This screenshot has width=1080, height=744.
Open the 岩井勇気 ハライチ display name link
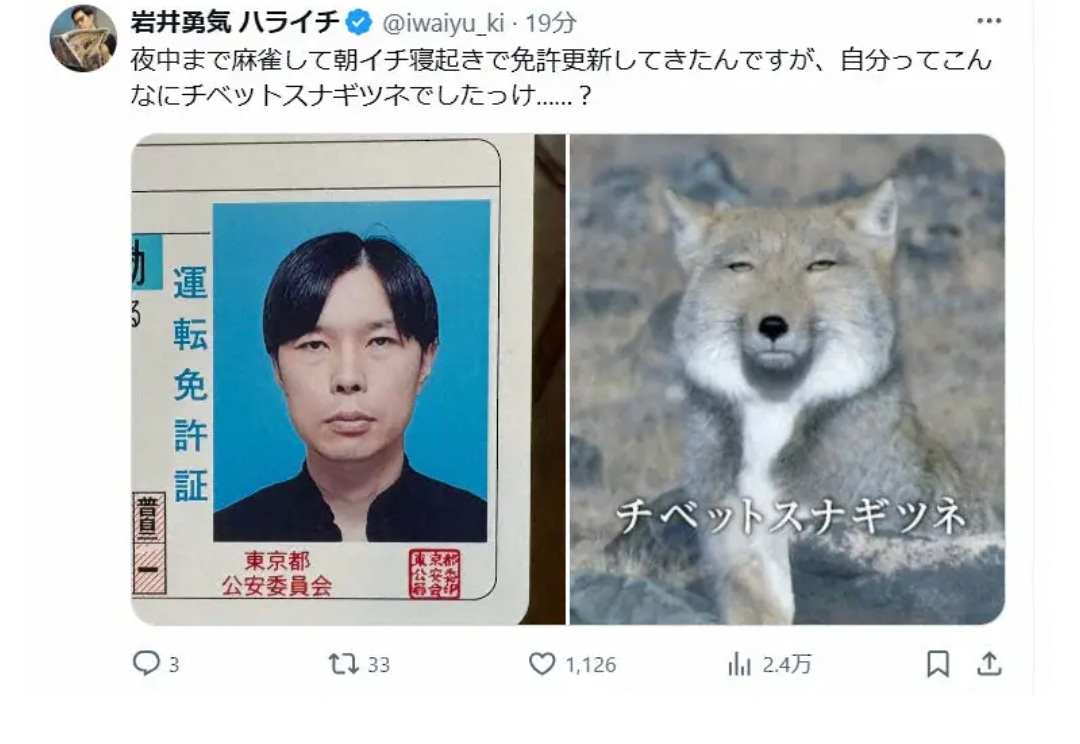235,22
